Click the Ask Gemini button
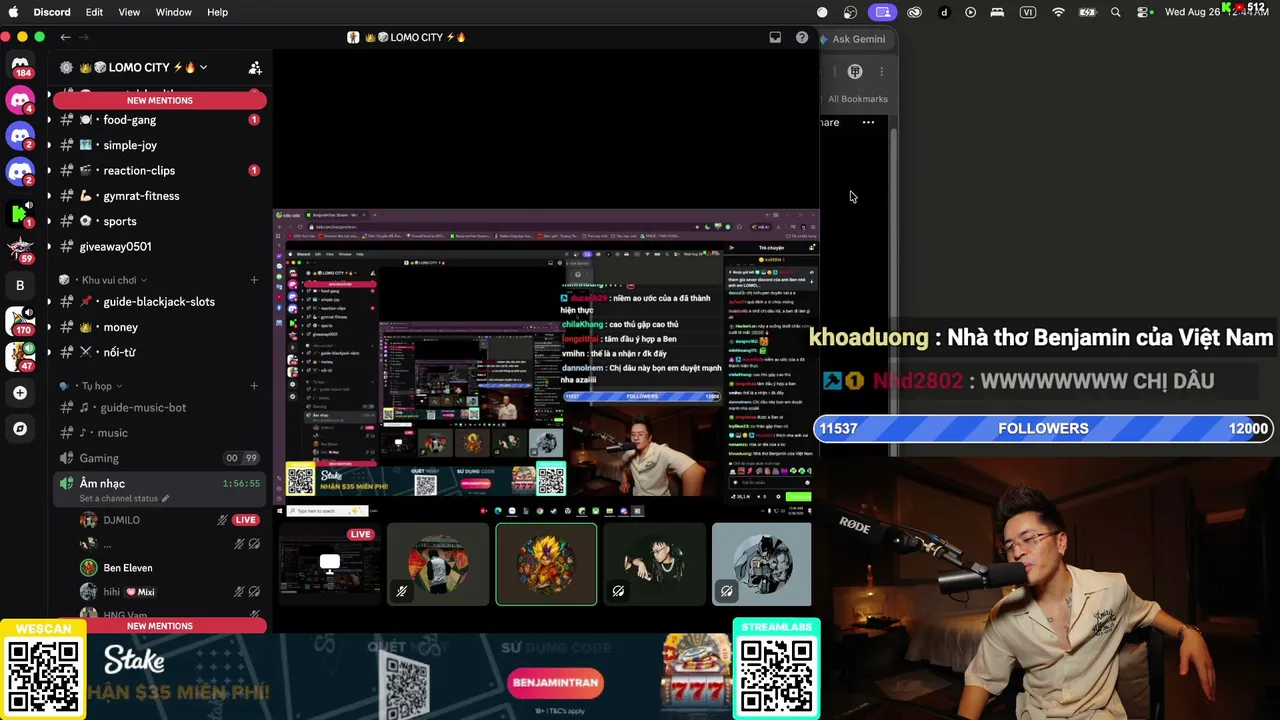Viewport: 1280px width, 720px height. pyautogui.click(x=853, y=39)
